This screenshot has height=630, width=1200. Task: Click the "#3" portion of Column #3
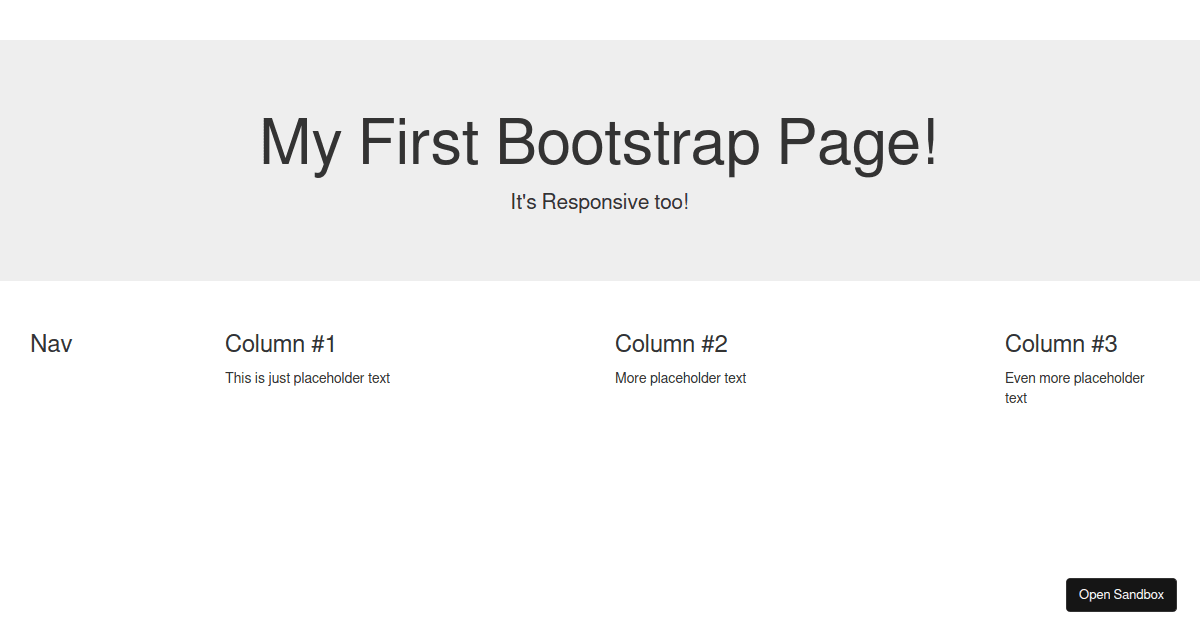point(1105,343)
